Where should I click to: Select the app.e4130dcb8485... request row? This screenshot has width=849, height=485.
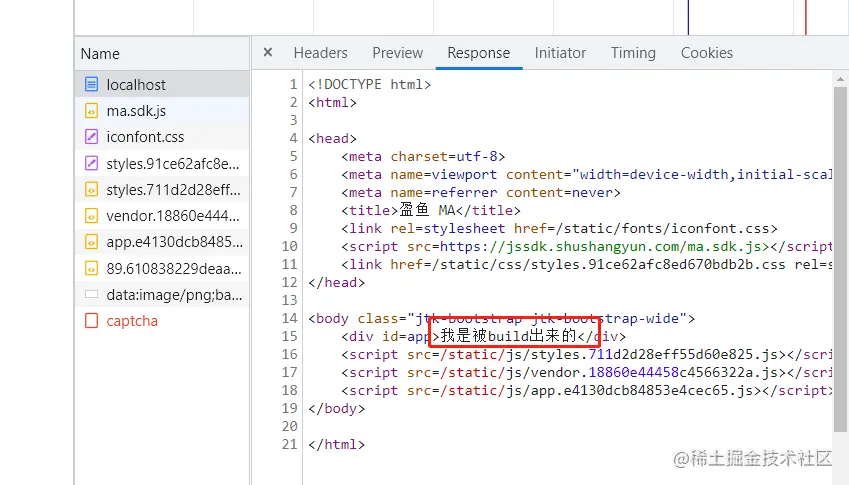tap(162, 241)
